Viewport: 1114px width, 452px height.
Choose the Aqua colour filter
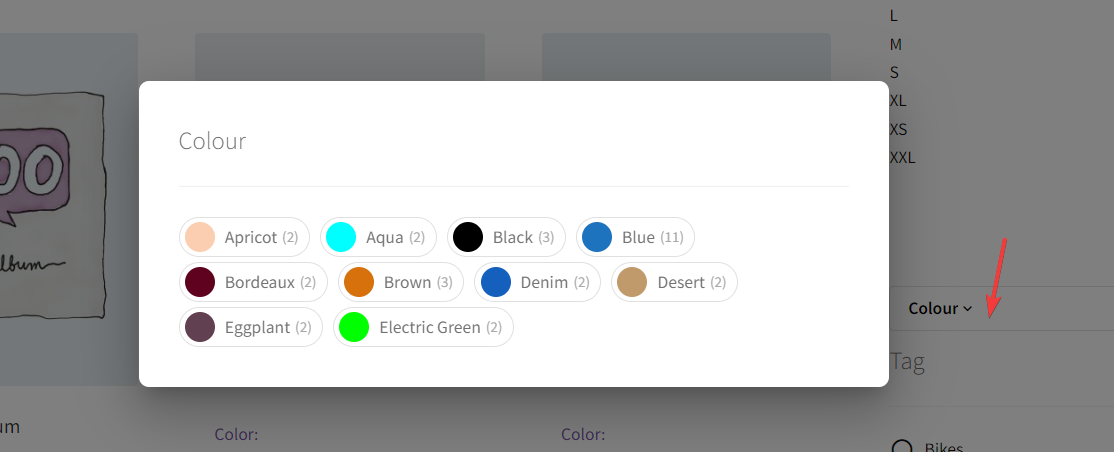click(378, 237)
